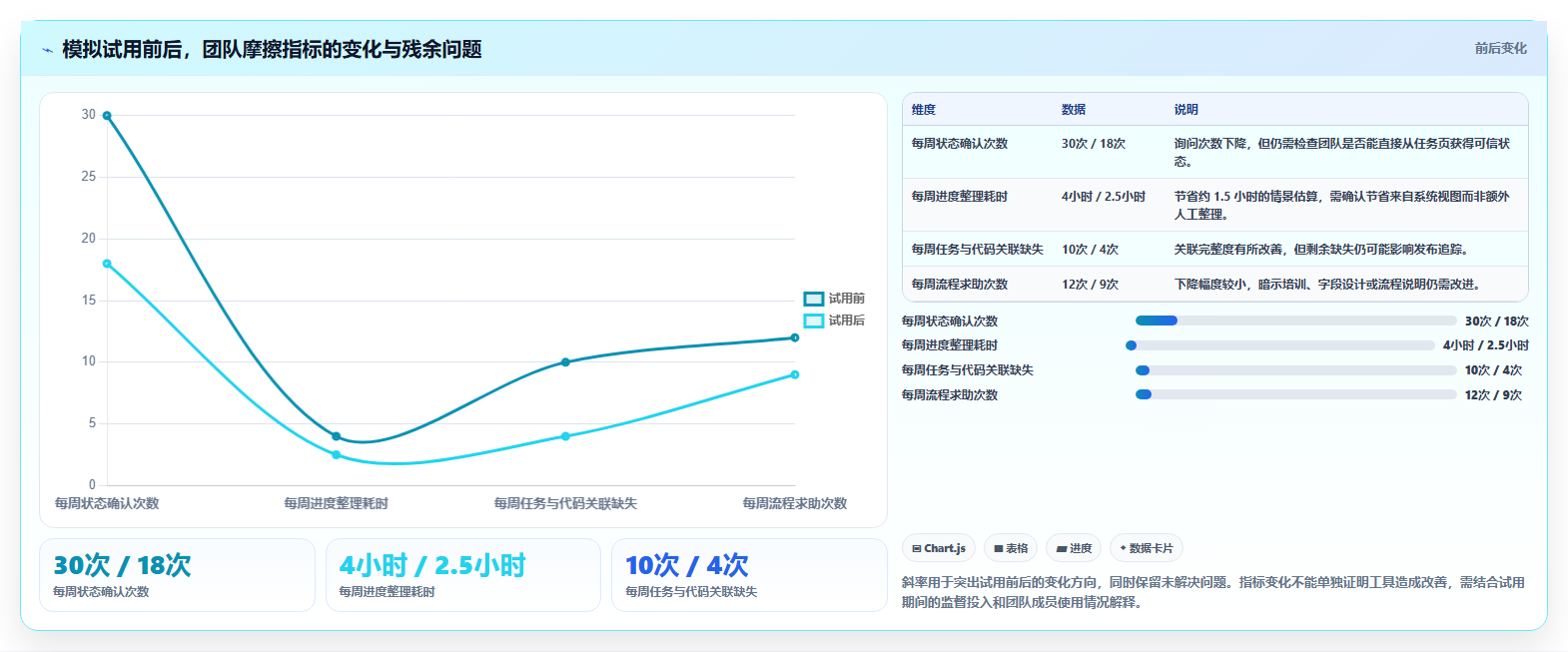Click the 试用后 legend label text

click(847, 321)
